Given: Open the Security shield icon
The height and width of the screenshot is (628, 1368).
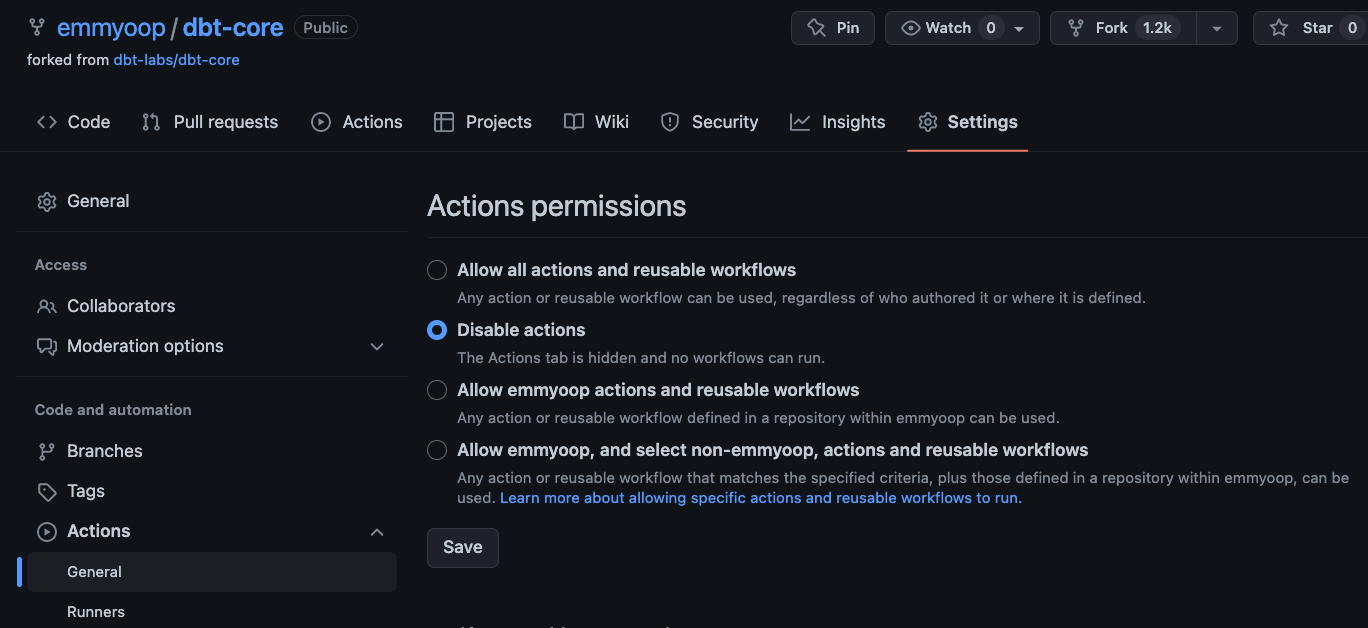Looking at the screenshot, I should pyautogui.click(x=668, y=121).
